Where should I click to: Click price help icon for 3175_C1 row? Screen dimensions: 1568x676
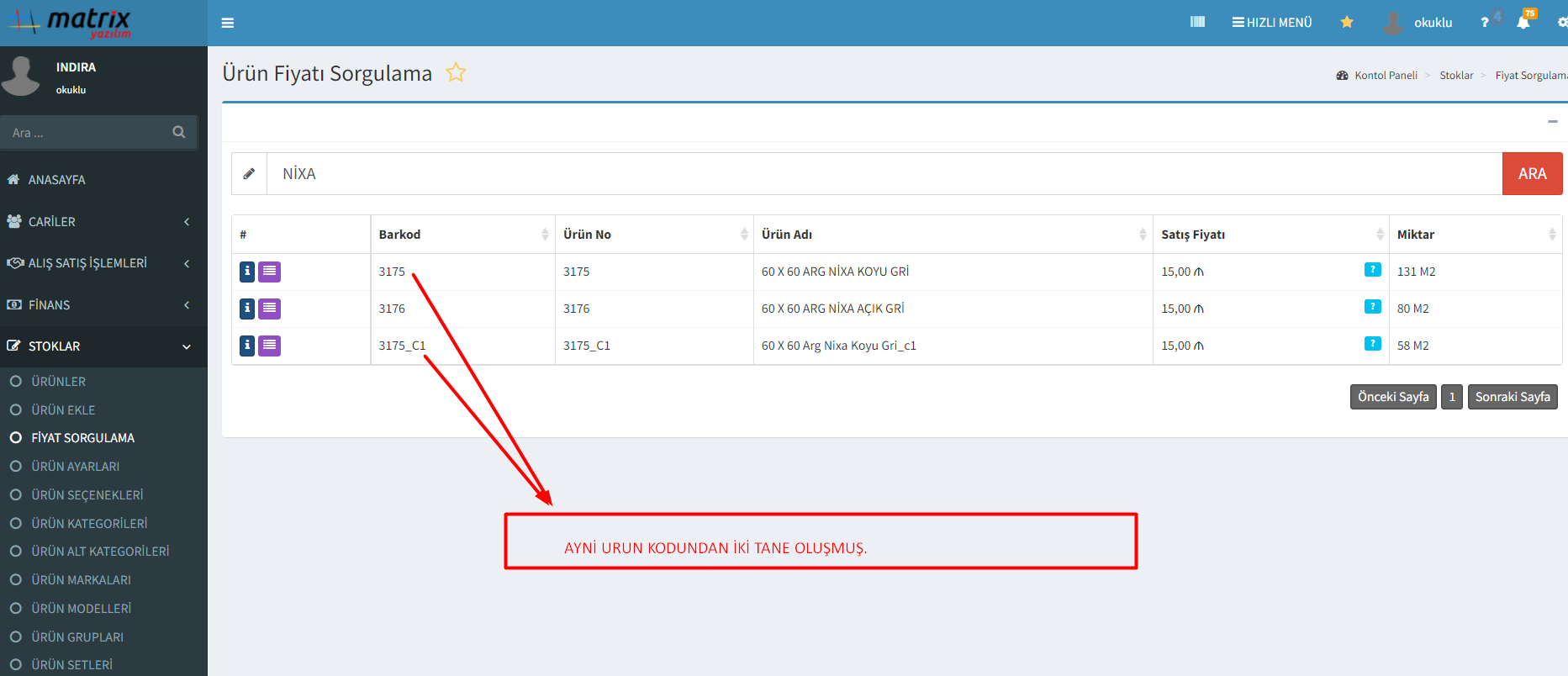click(x=1372, y=344)
